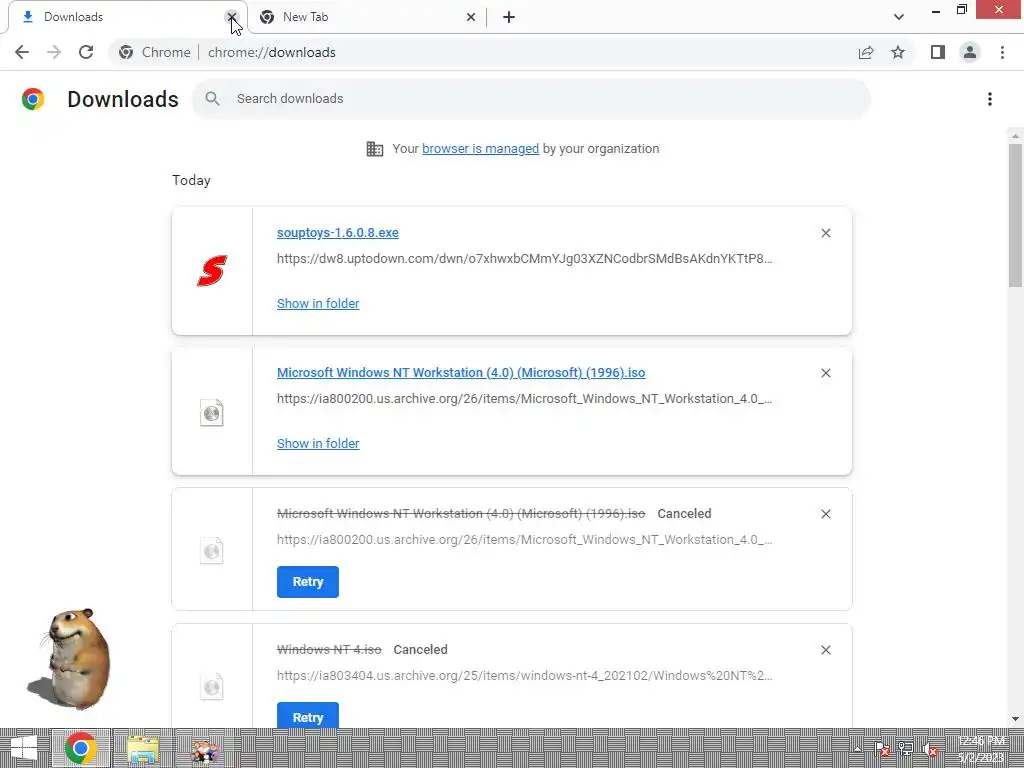Viewport: 1024px width, 768px height.
Task: Click the red Souptoys file icon
Action: (212, 270)
